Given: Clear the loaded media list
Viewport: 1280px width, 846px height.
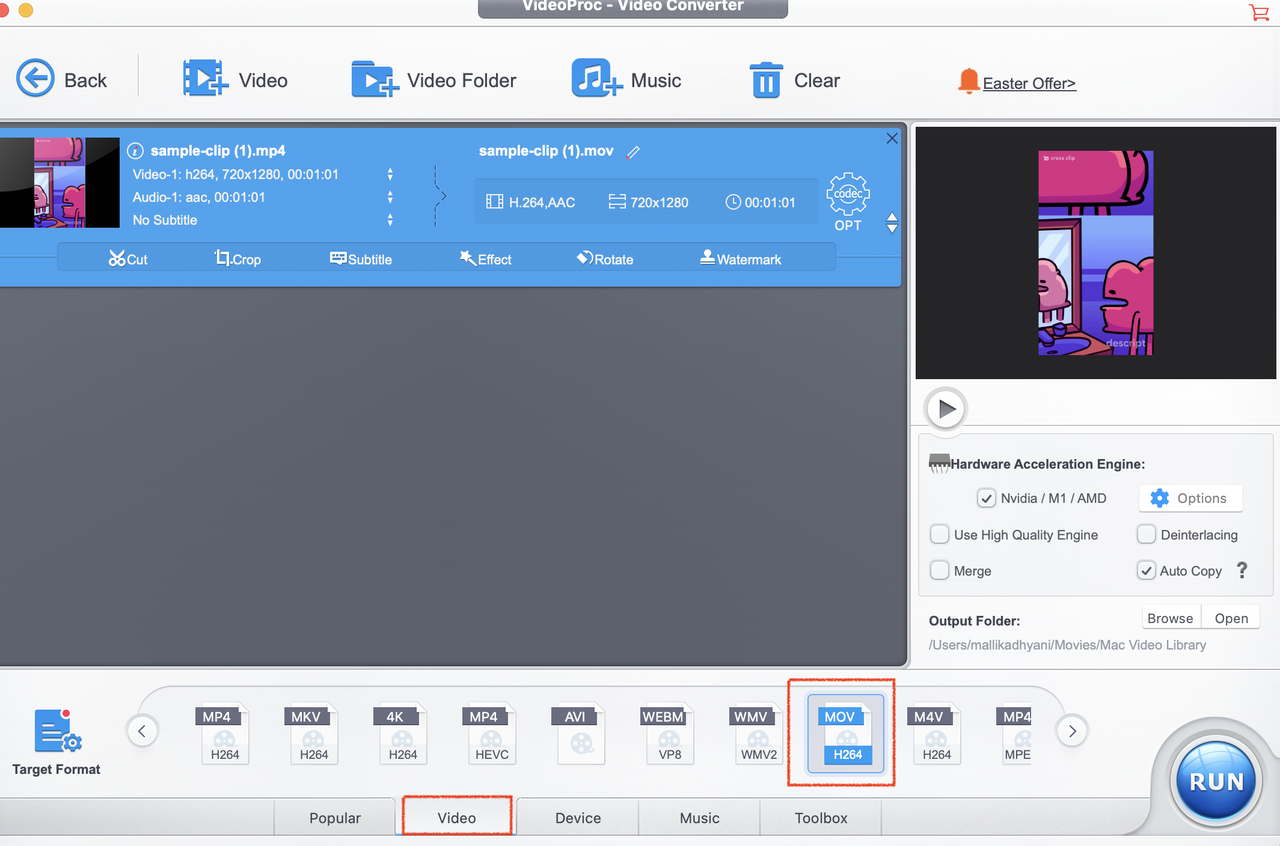Looking at the screenshot, I should [x=795, y=80].
